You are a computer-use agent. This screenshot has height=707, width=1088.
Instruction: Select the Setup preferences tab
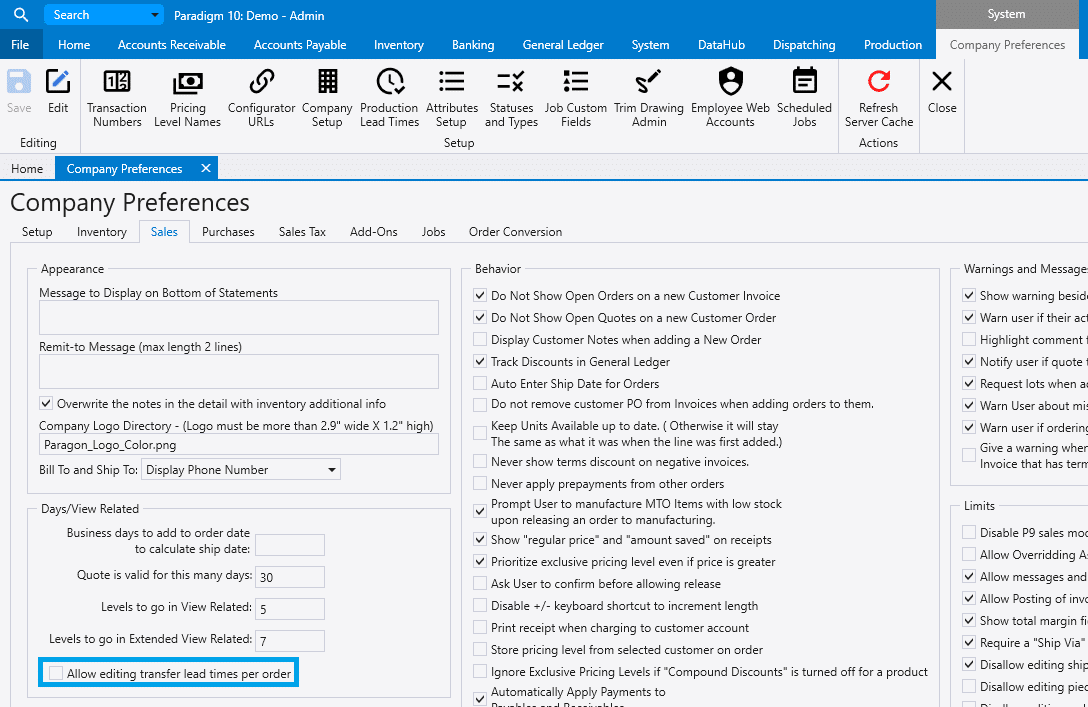(x=37, y=232)
